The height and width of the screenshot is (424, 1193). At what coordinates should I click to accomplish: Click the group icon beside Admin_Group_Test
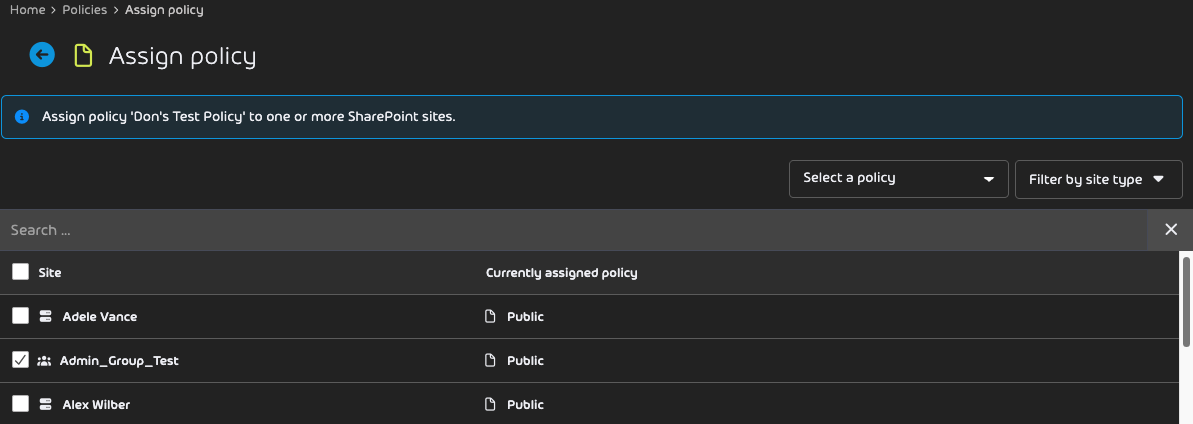(x=44, y=361)
